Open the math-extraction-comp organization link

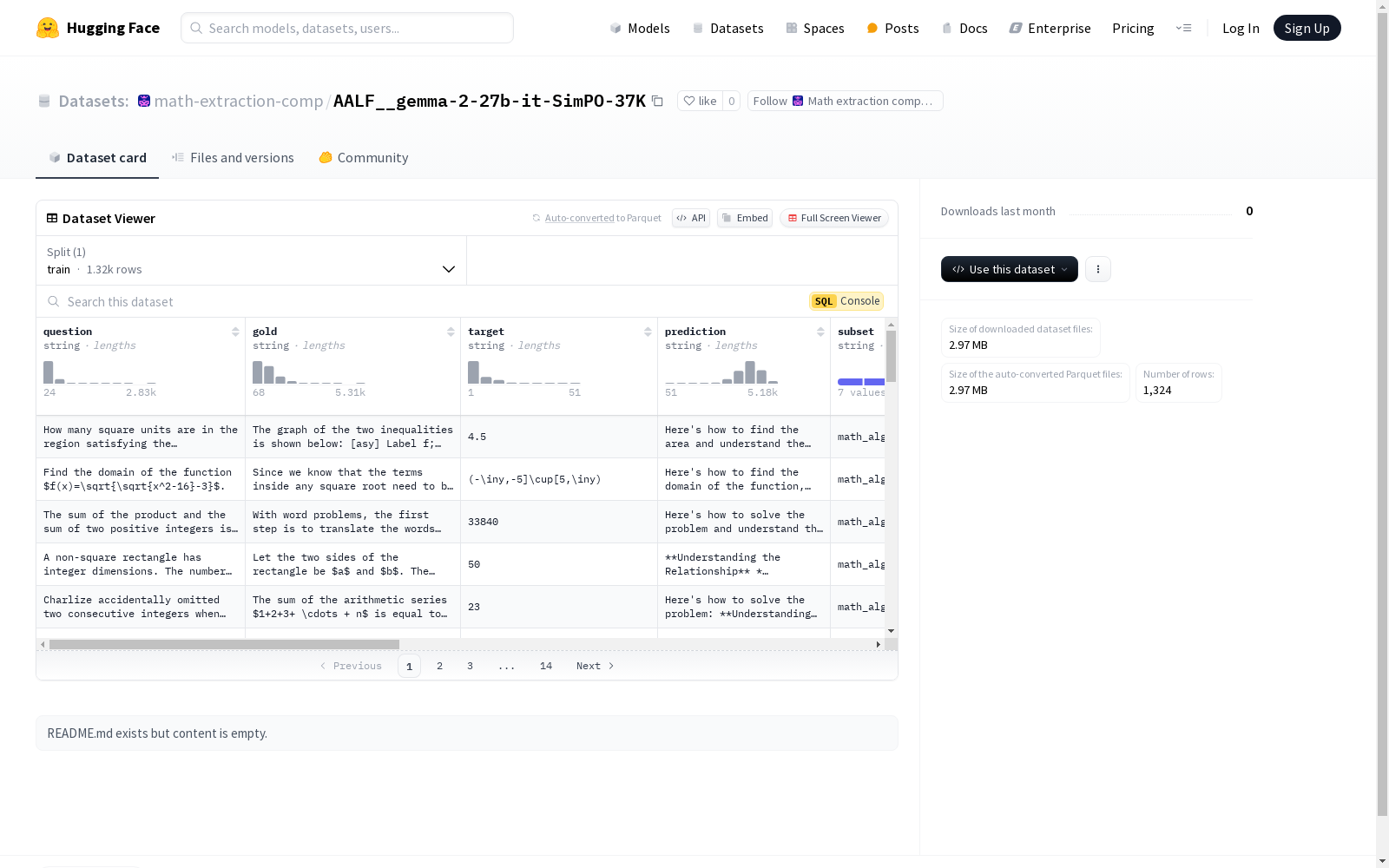(x=239, y=101)
